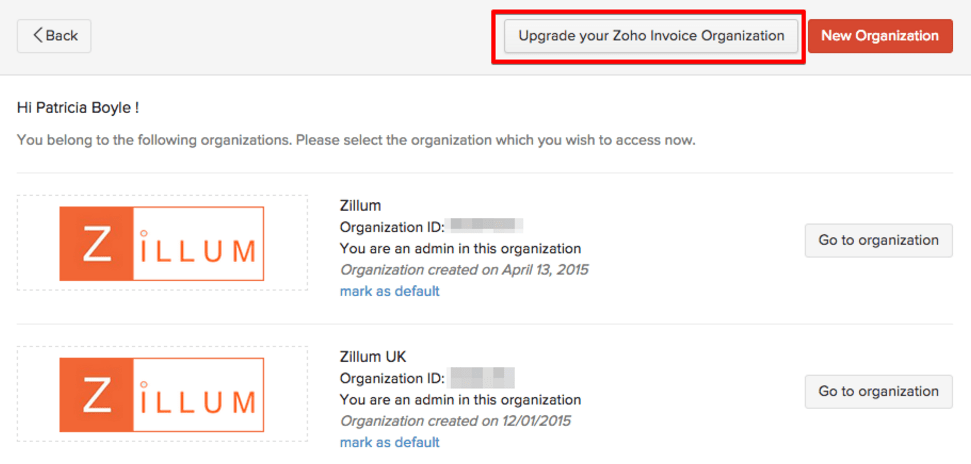Click the Hi Patricia Boyle greeting
The width and height of the screenshot is (971, 464).
[x=78, y=106]
